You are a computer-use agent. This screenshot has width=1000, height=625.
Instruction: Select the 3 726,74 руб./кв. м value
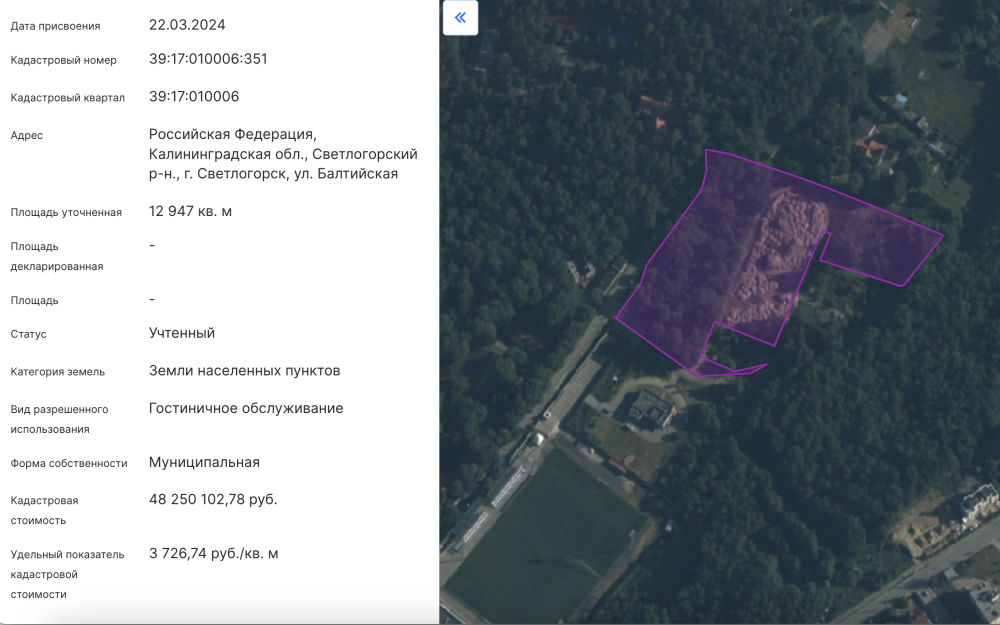[x=213, y=553]
